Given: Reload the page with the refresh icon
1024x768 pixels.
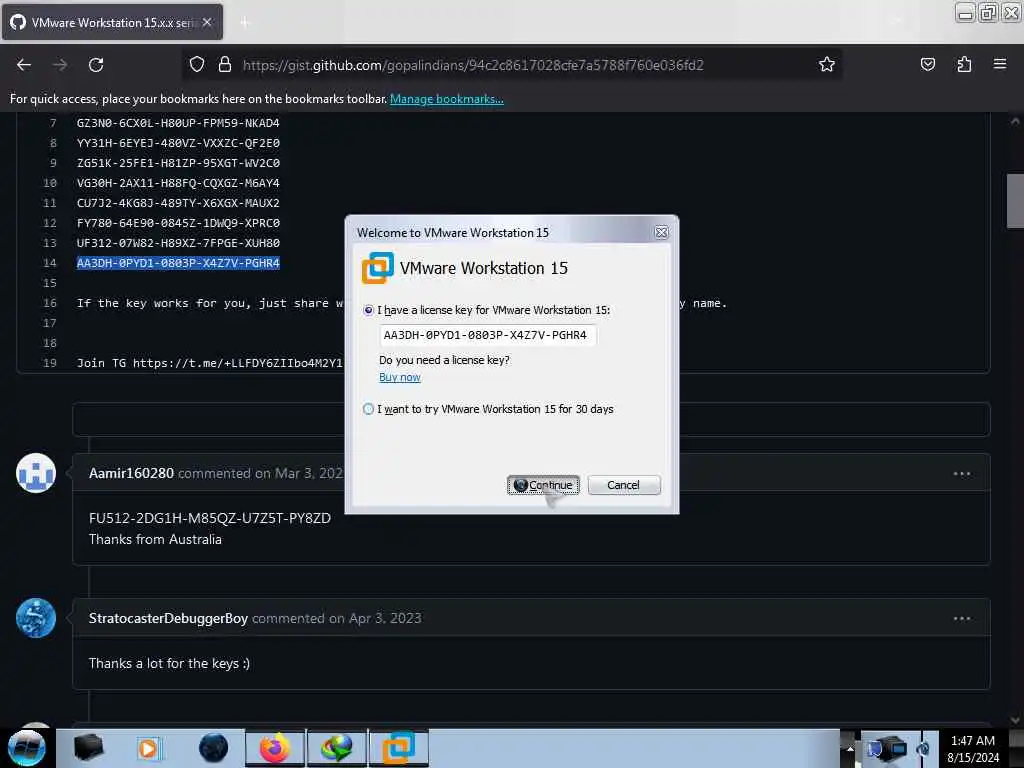Looking at the screenshot, I should point(96,65).
